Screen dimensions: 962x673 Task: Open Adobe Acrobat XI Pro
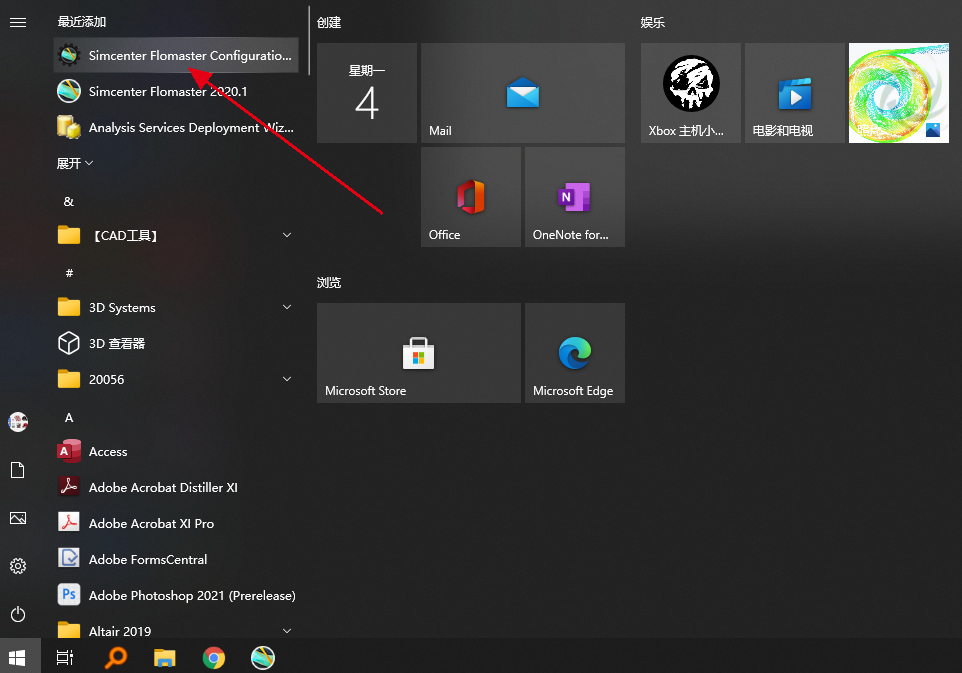176,523
